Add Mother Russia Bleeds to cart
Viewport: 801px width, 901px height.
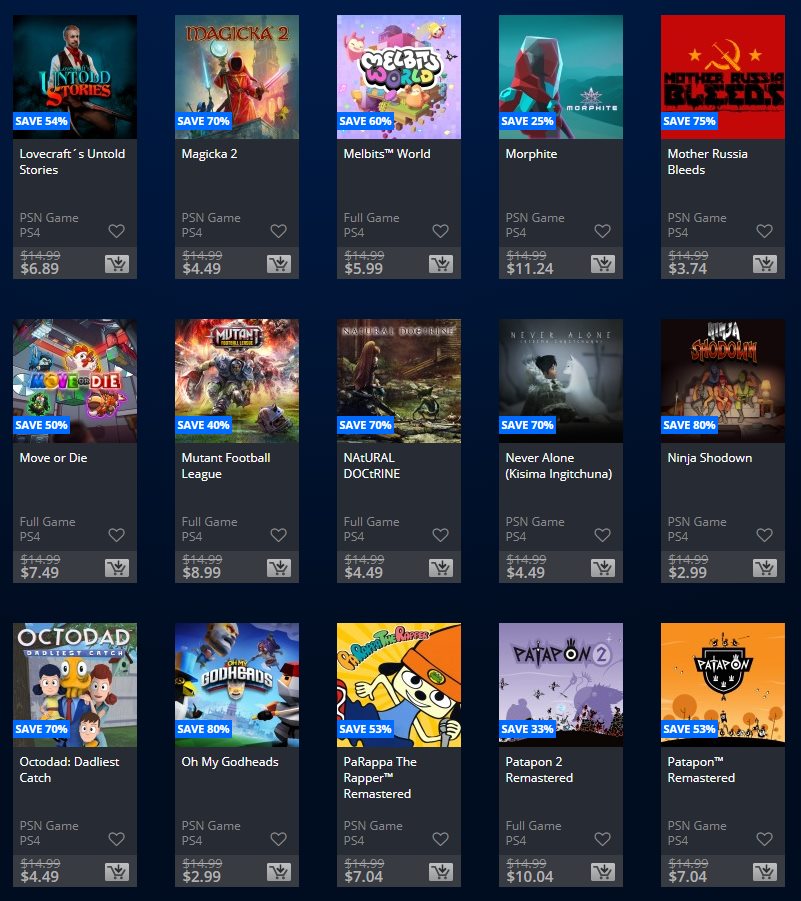tap(765, 264)
